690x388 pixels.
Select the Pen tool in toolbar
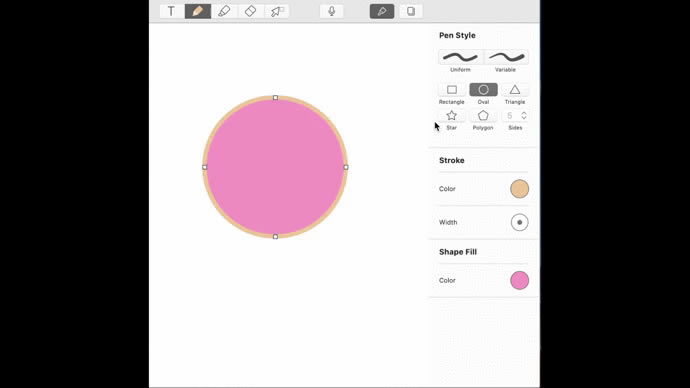coord(198,11)
